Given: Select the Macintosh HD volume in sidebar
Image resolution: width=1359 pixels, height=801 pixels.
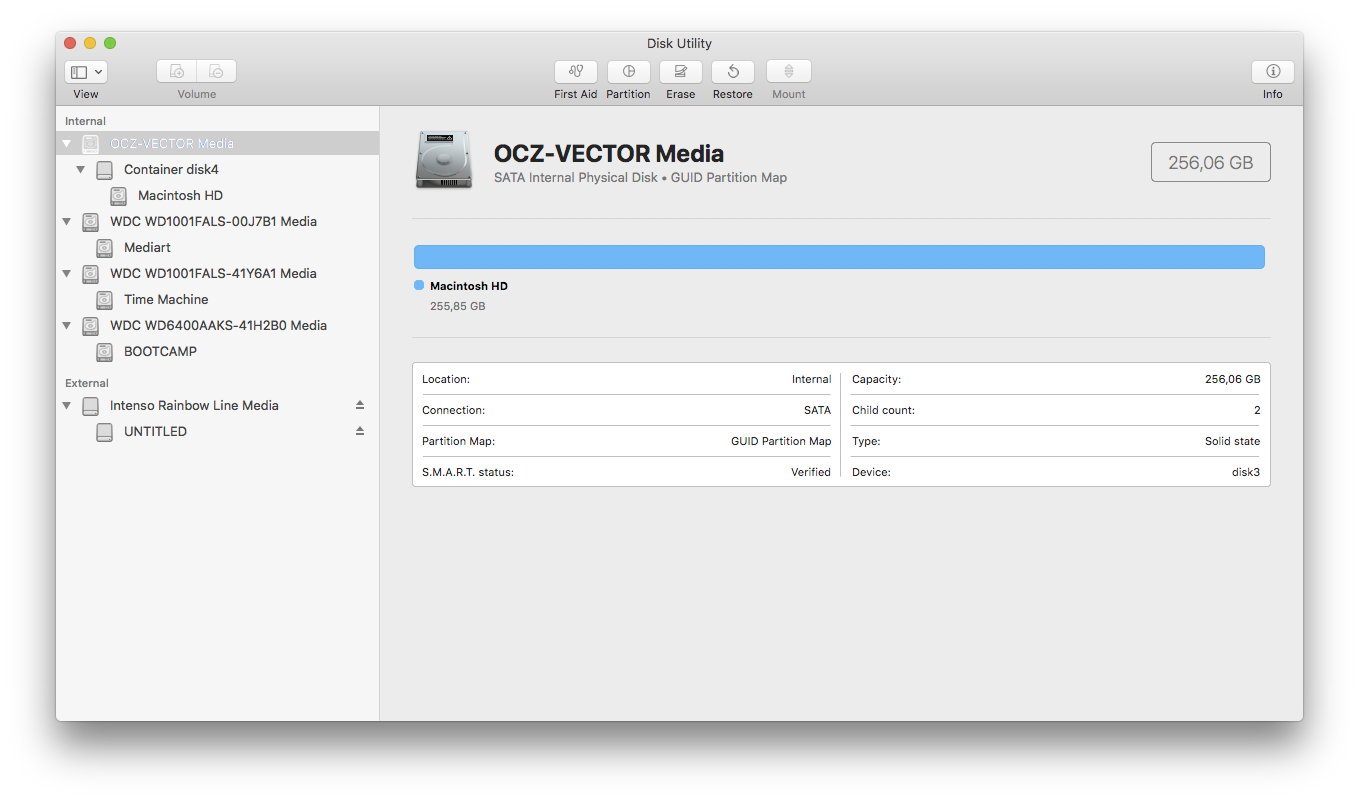Looking at the screenshot, I should [218, 195].
